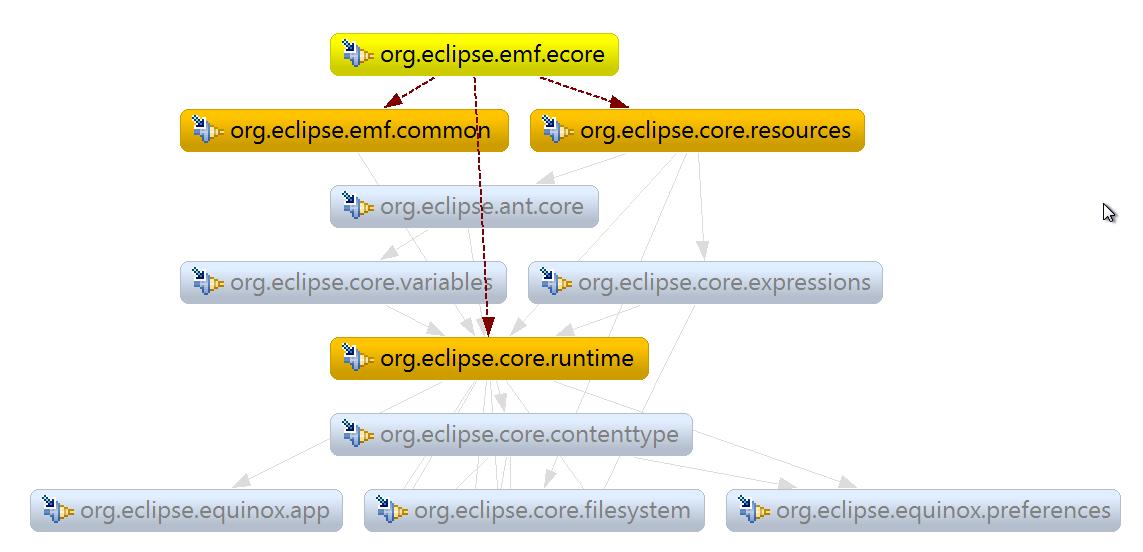Select the org.eclipse.core.resources node label
This screenshot has width=1143, height=552.
[x=715, y=131]
